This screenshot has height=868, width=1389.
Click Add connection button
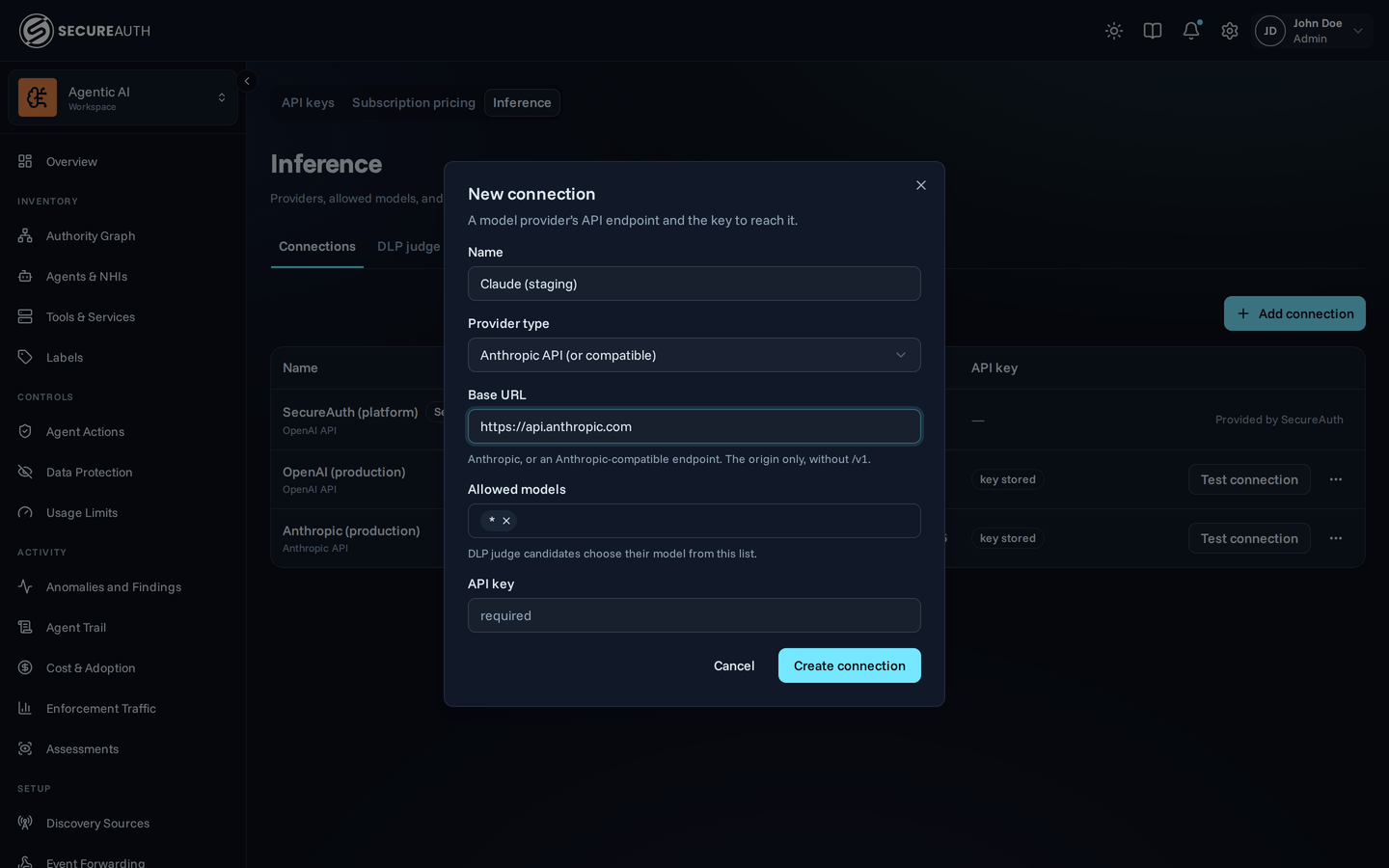coord(1294,313)
